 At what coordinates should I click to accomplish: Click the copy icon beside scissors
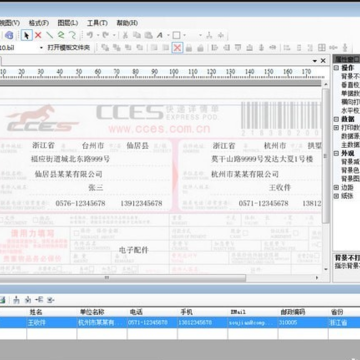pos(137,35)
